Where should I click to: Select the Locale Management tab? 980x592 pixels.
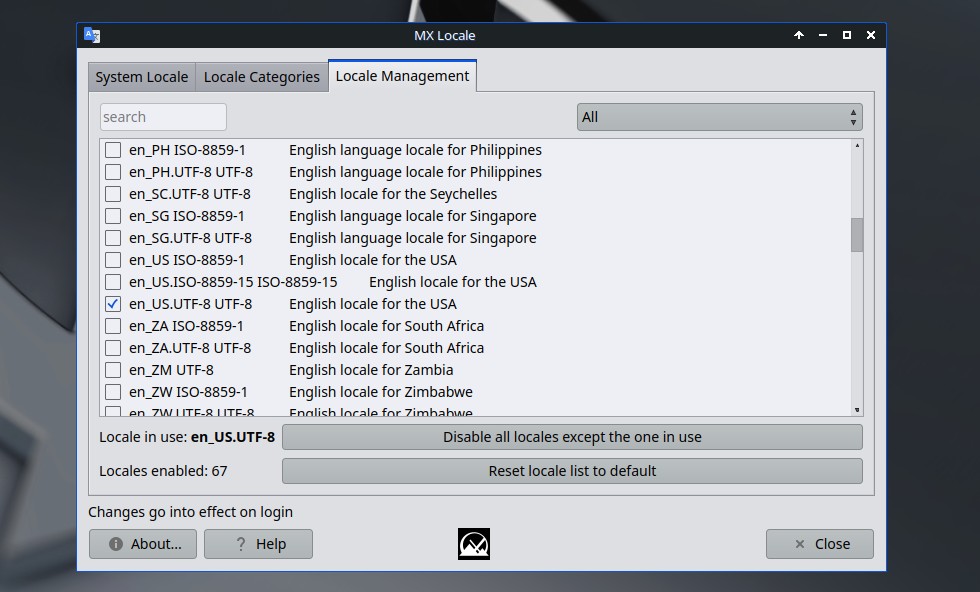(402, 76)
